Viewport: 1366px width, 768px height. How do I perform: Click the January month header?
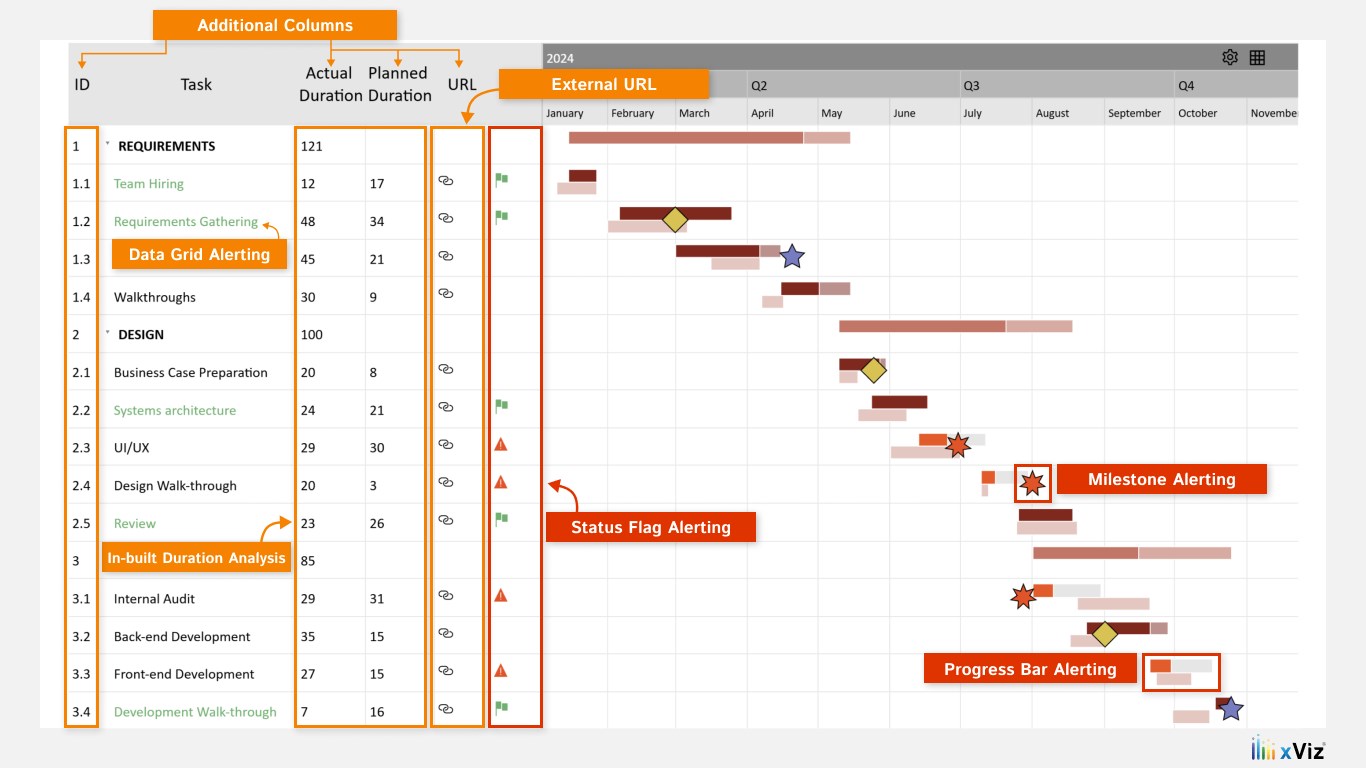tap(565, 113)
